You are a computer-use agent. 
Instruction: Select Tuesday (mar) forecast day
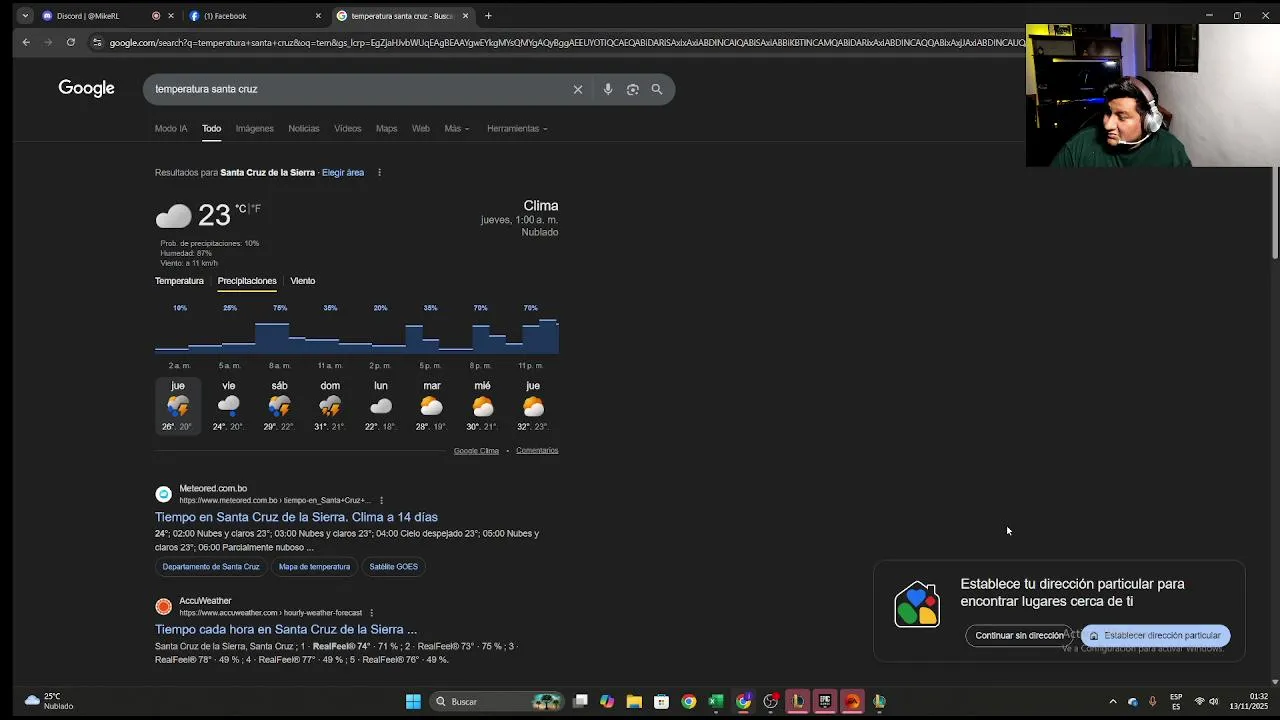431,405
